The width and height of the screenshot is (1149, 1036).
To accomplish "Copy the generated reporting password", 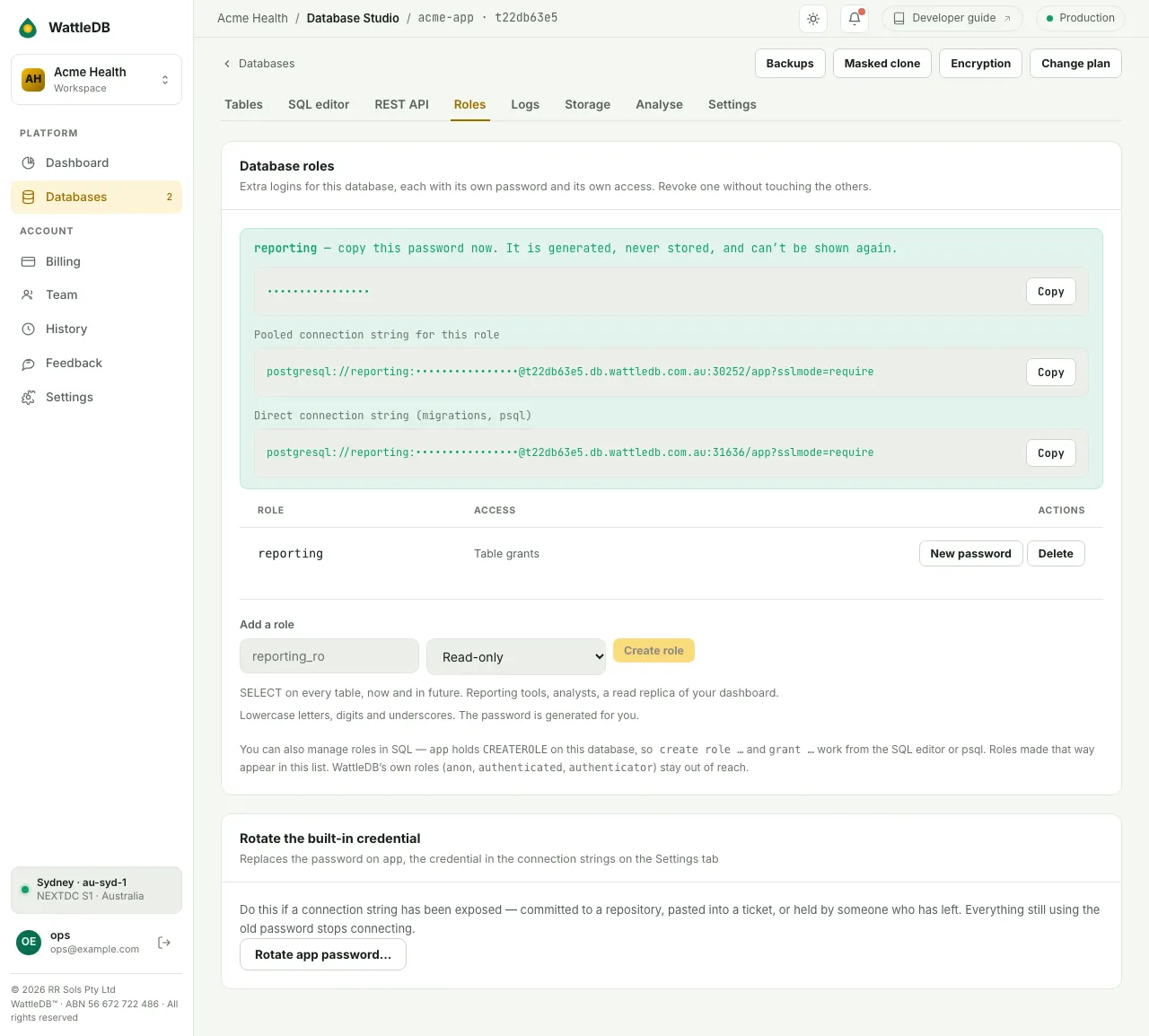I will [1050, 292].
